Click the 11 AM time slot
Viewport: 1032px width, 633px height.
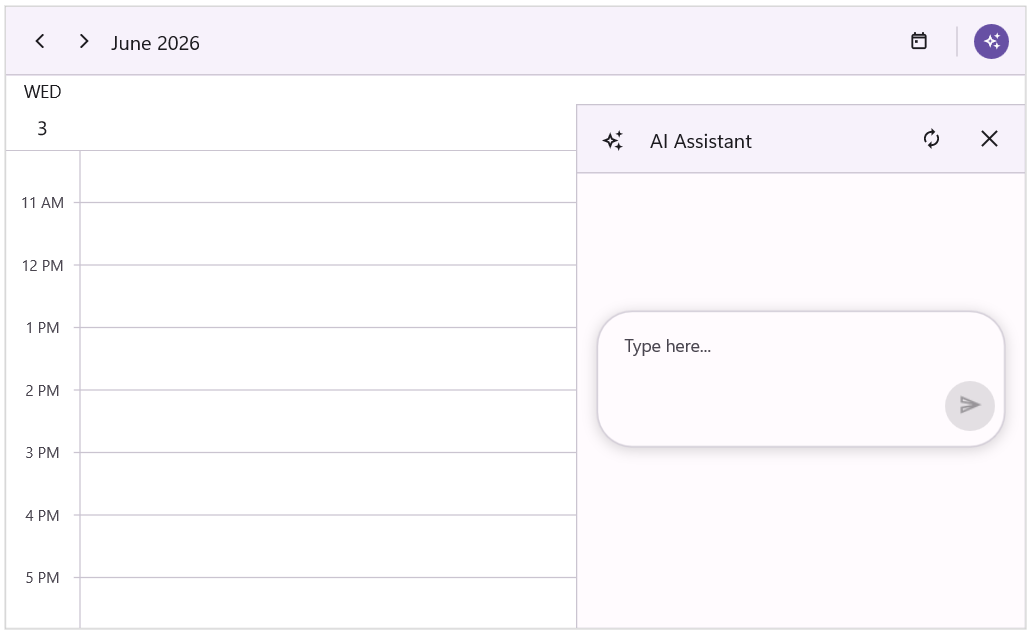coord(328,234)
